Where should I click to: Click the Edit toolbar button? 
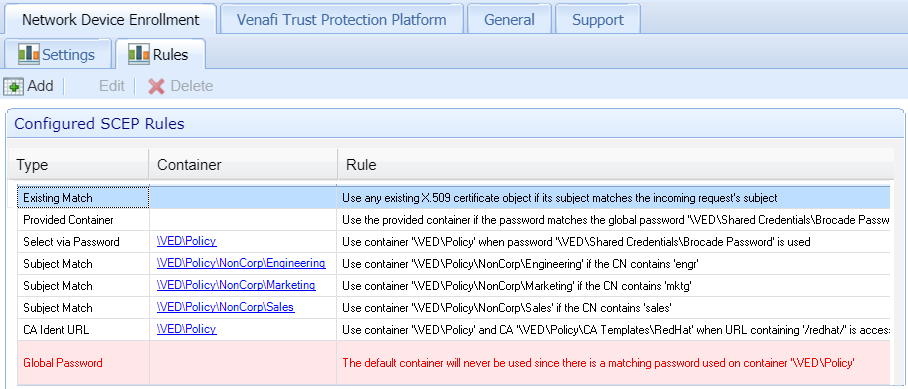(x=111, y=86)
